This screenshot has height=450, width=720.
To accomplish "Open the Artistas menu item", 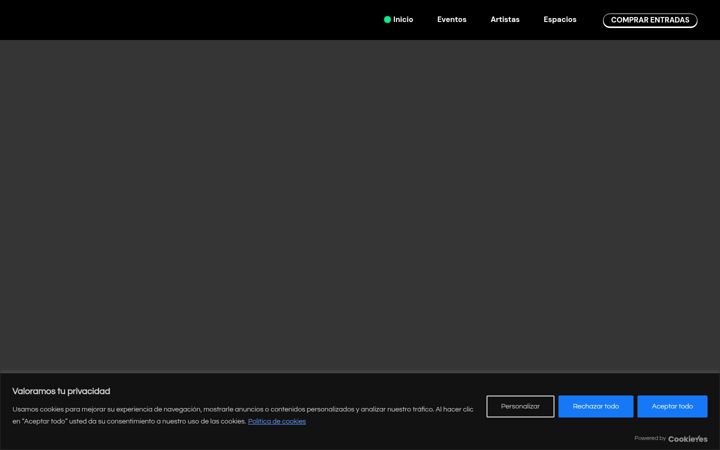I will [505, 20].
